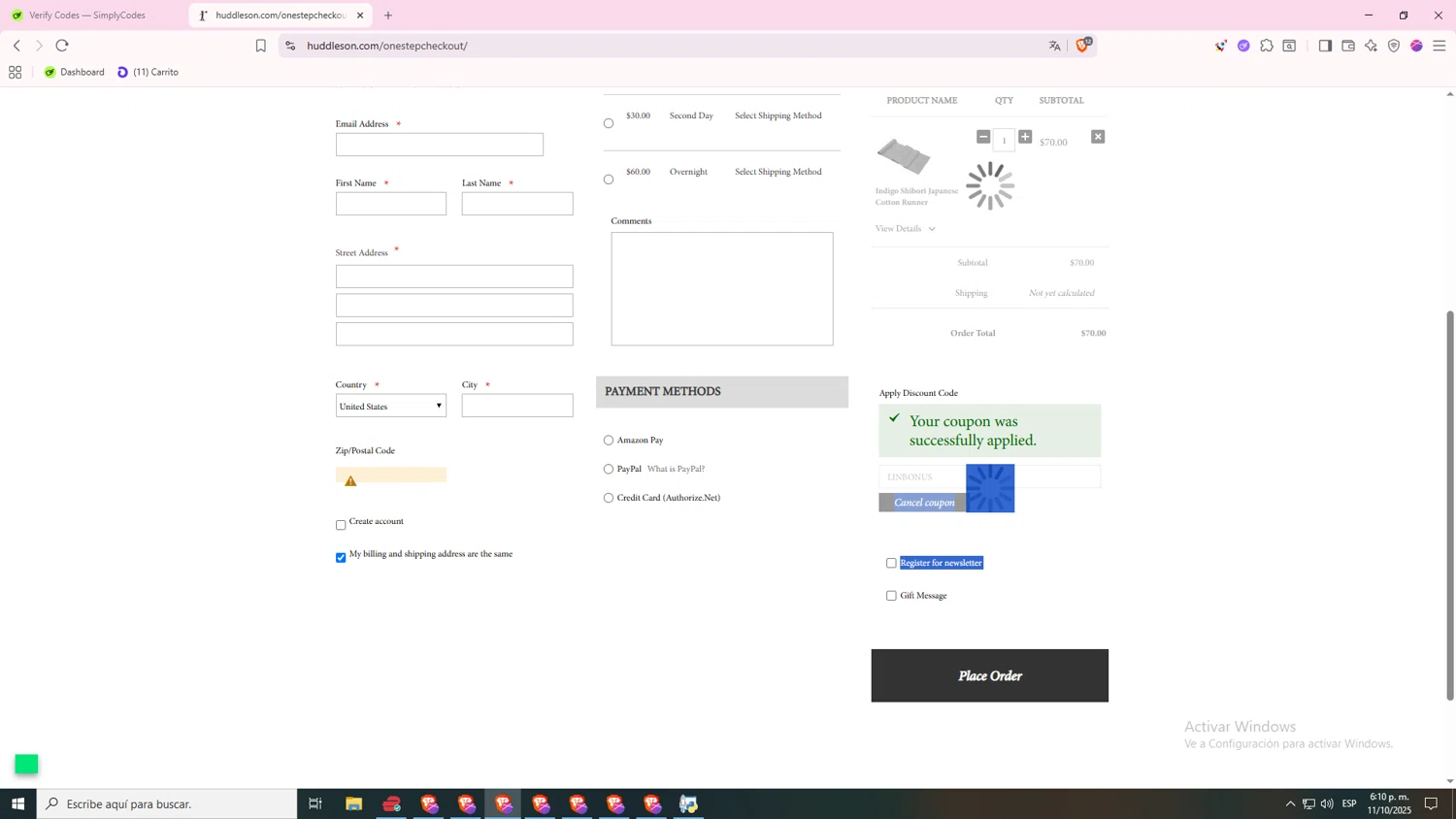The image size is (1456, 819).
Task: Open the profile avatar icon
Action: pyautogui.click(x=1416, y=46)
